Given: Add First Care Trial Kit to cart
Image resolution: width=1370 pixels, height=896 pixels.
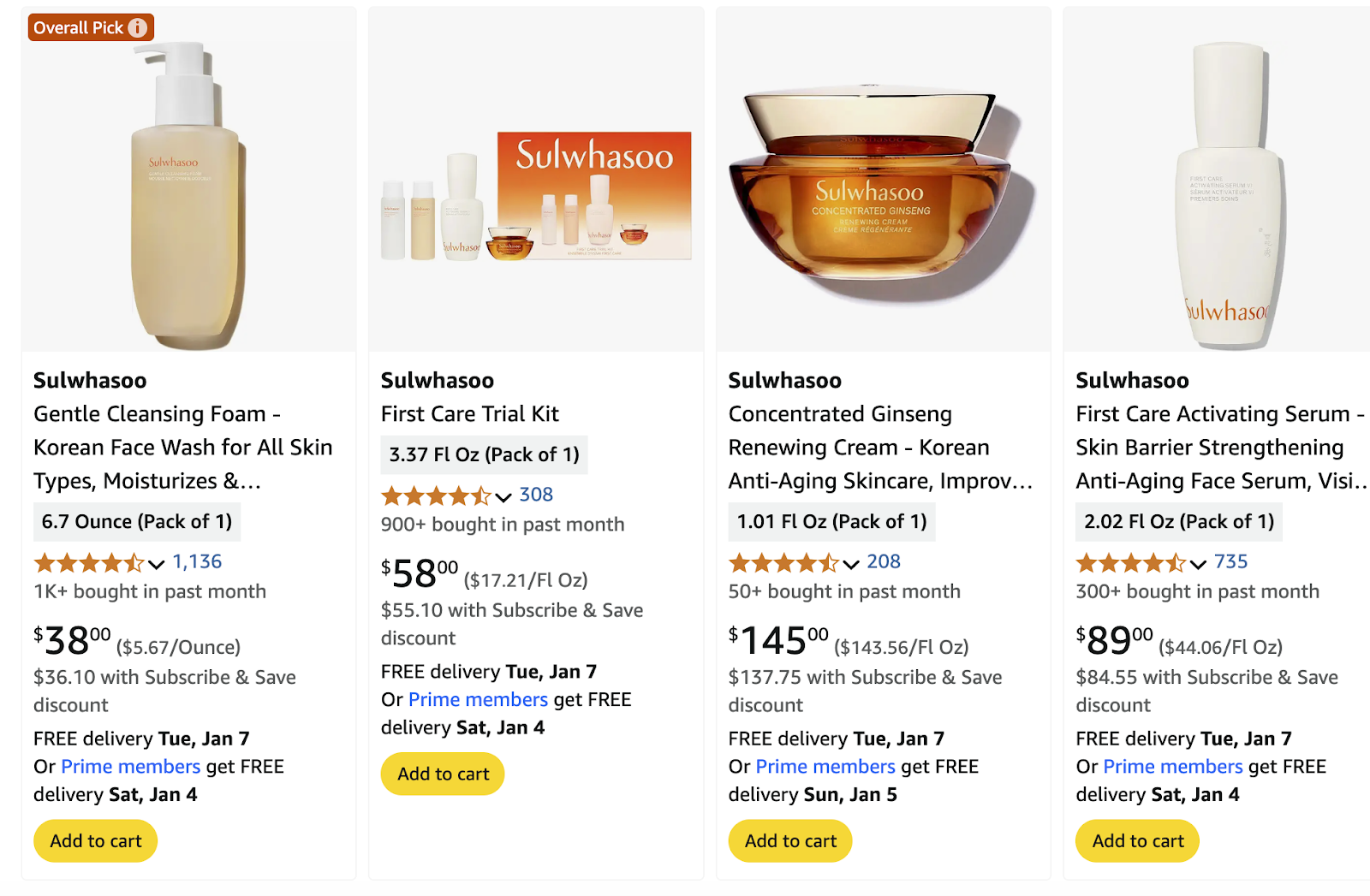Looking at the screenshot, I should coord(443,774).
